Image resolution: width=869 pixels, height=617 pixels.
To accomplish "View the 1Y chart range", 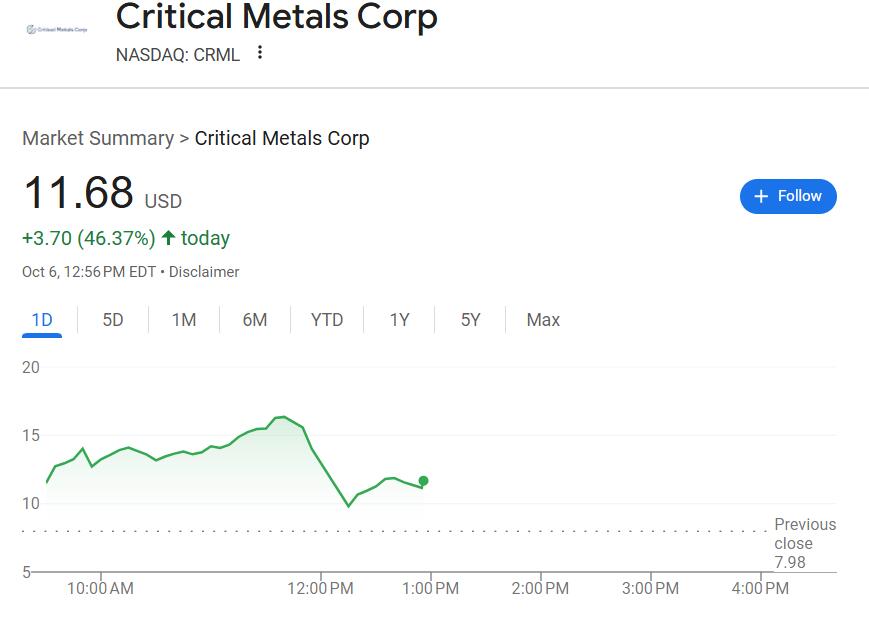I will [x=400, y=320].
